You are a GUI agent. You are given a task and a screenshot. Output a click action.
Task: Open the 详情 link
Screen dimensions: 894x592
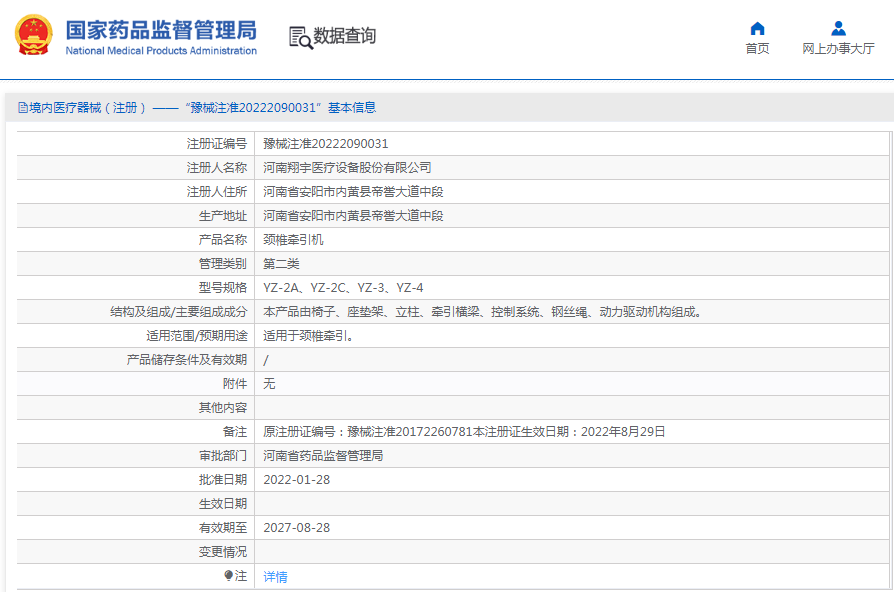[275, 577]
